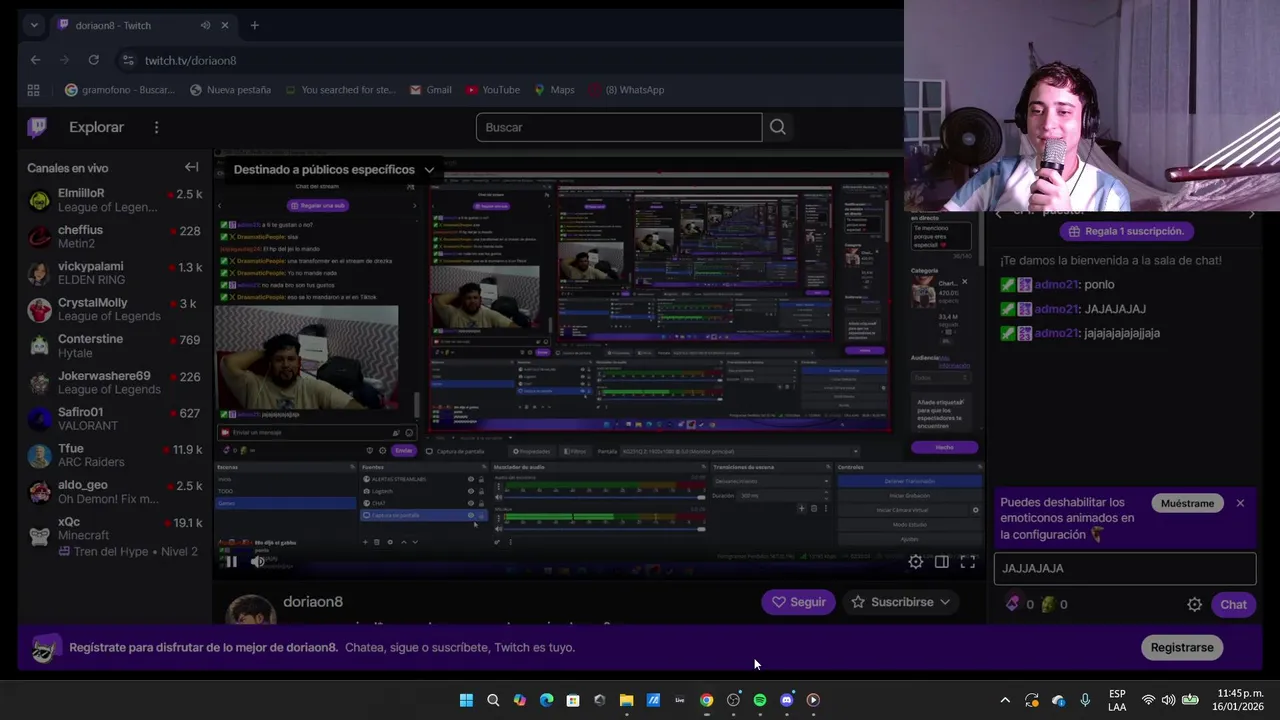
Task: Open the Nueva pestaña bookmark
Action: pos(230,90)
